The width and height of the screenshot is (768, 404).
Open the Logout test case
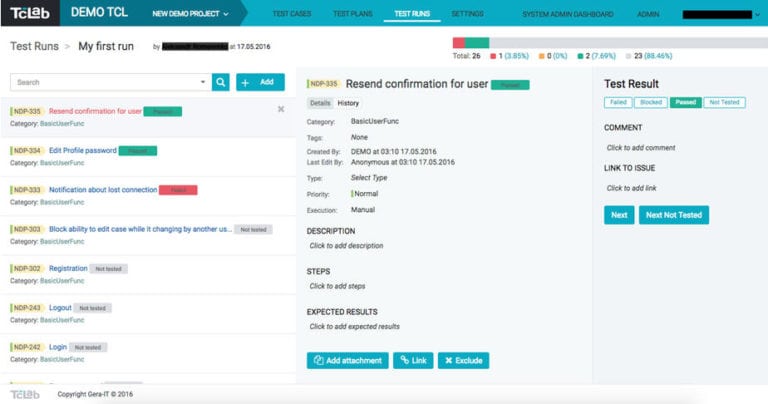click(x=60, y=308)
